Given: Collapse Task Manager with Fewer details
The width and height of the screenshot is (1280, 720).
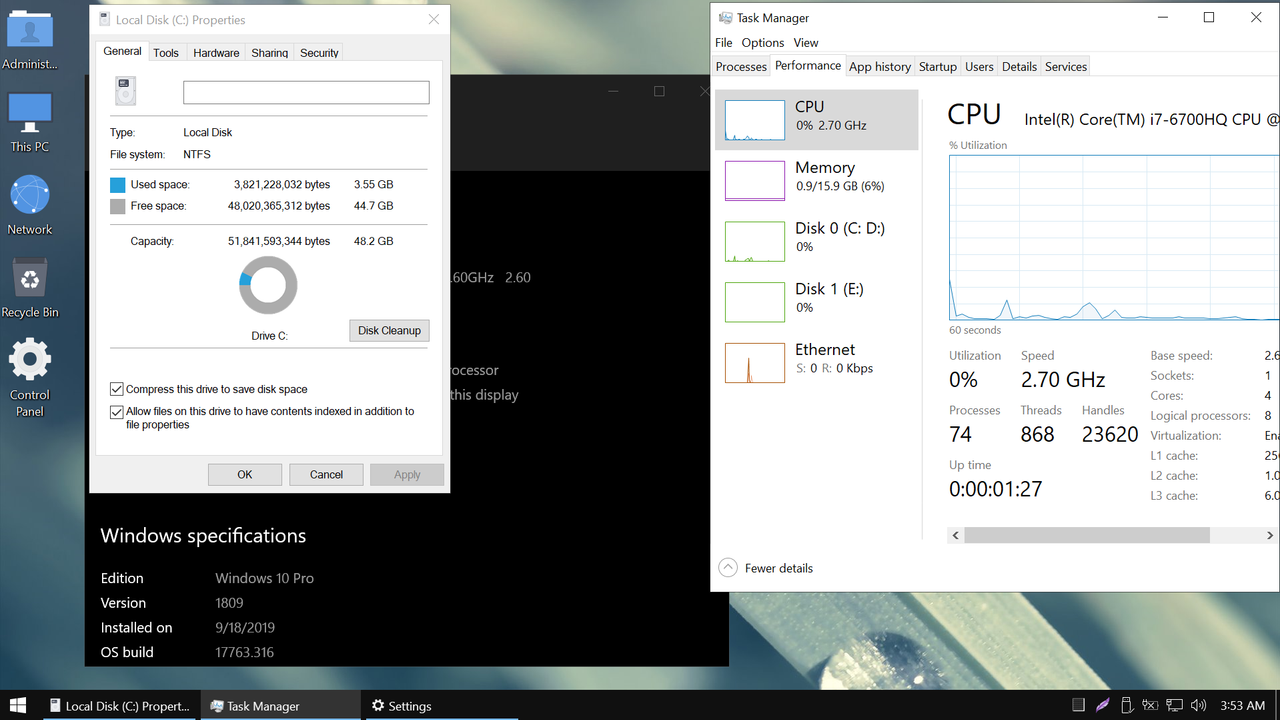Looking at the screenshot, I should (766, 568).
